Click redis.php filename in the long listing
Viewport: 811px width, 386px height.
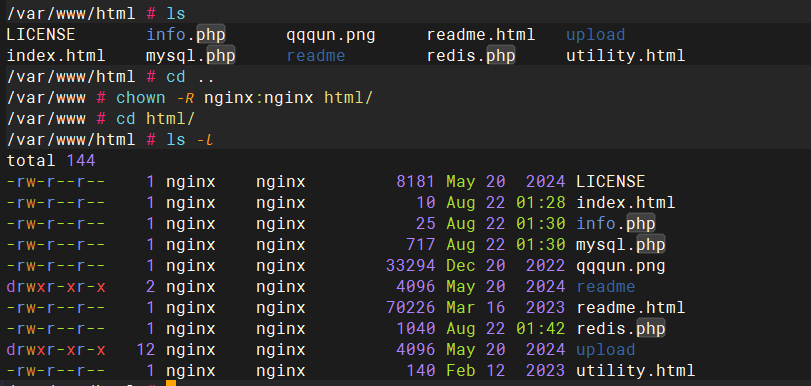(621, 328)
